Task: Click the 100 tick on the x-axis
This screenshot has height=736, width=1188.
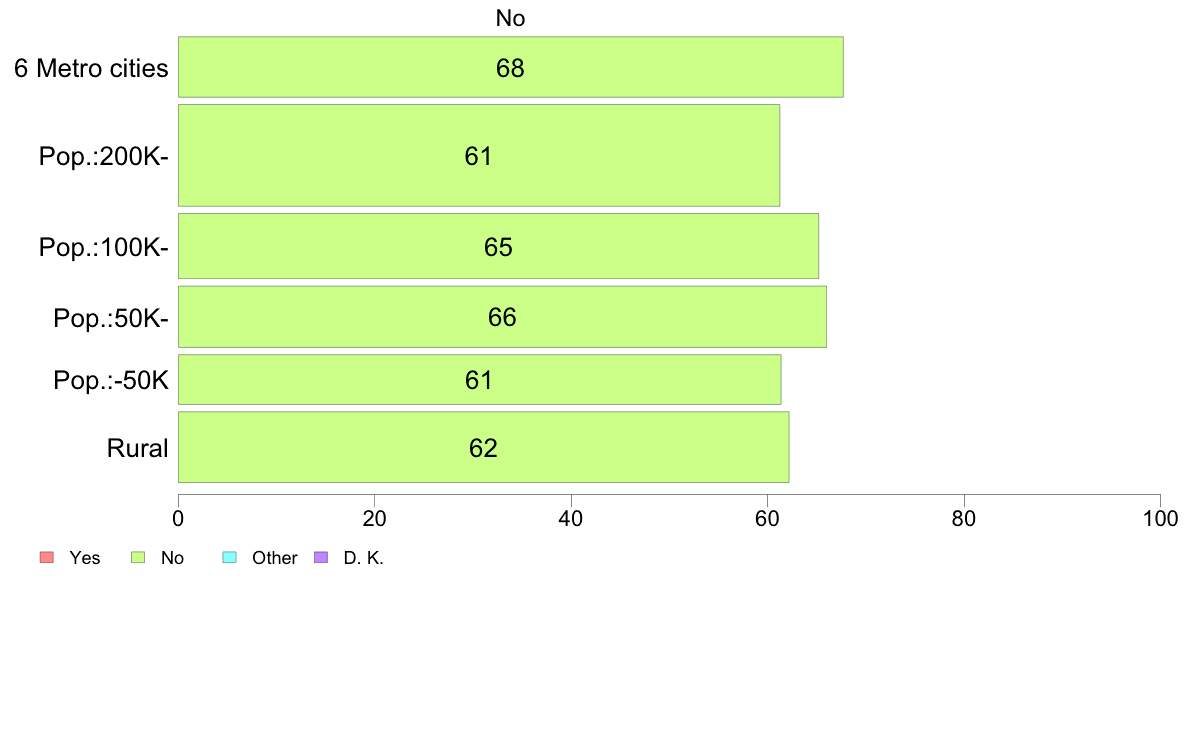Action: coord(1160,518)
